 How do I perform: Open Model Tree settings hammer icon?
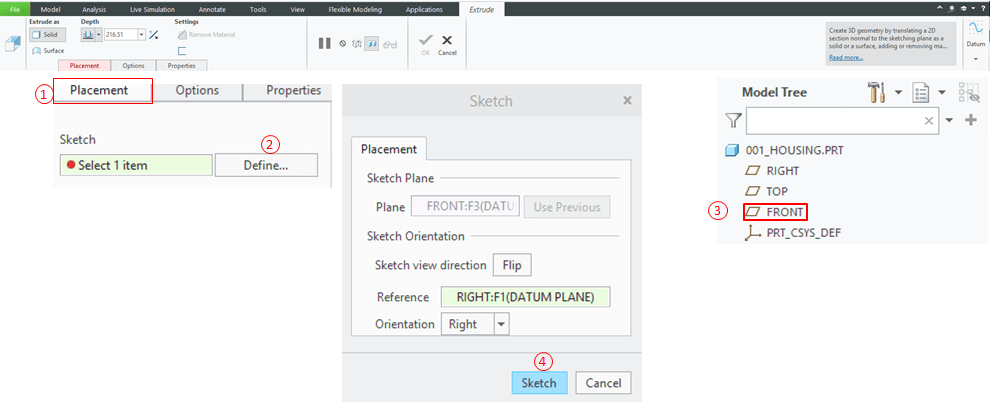[878, 93]
